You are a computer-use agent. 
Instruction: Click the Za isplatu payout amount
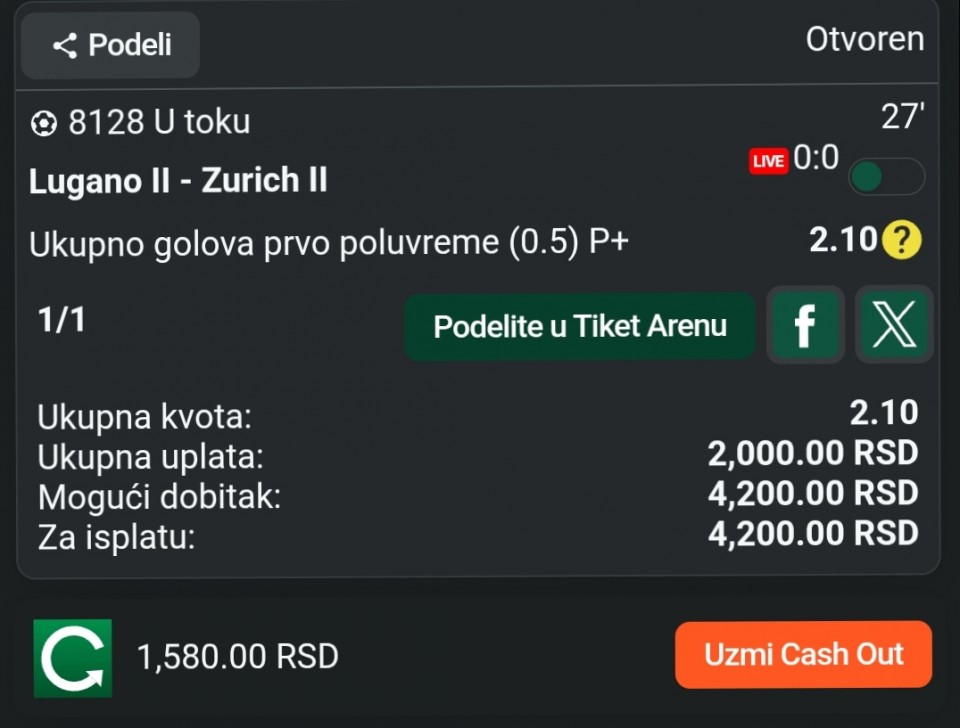tap(812, 534)
